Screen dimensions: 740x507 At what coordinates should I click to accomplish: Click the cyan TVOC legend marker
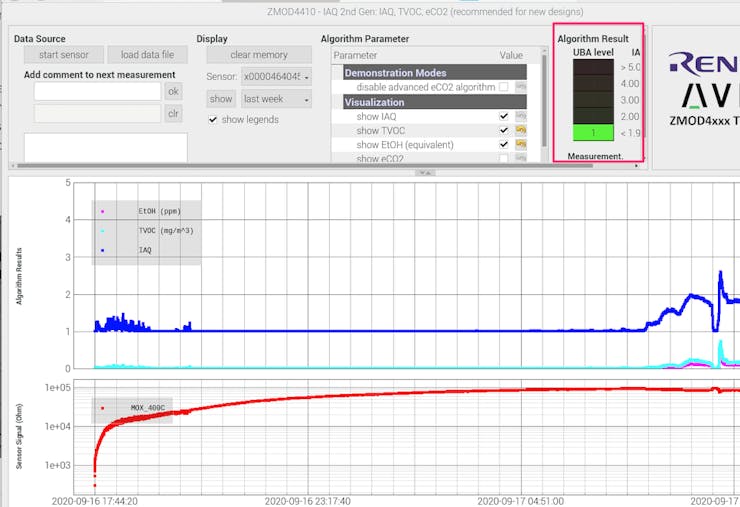coord(103,231)
